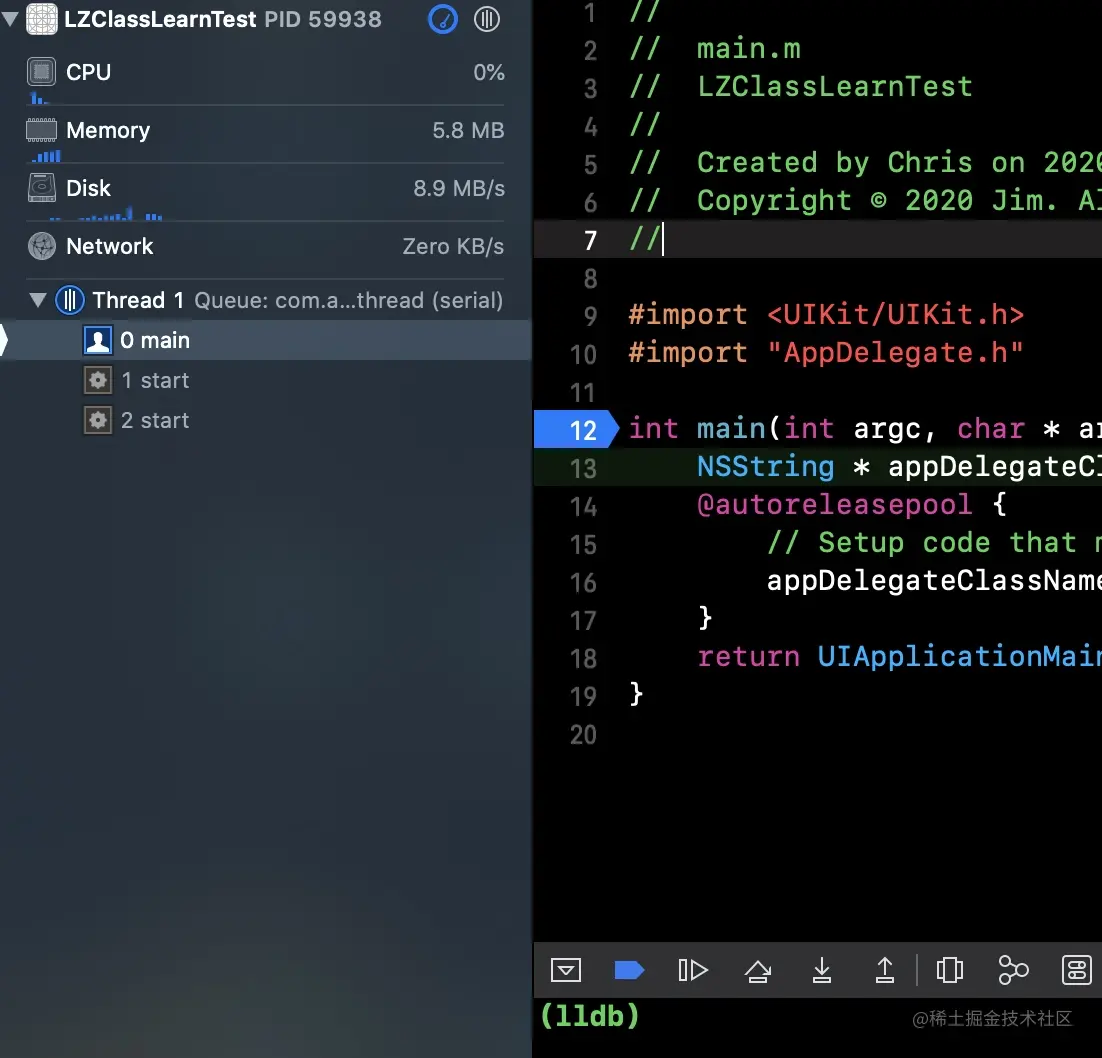Click the UIKit/UIKit.h import text
Viewport: 1102px width, 1058px height.
(895, 314)
